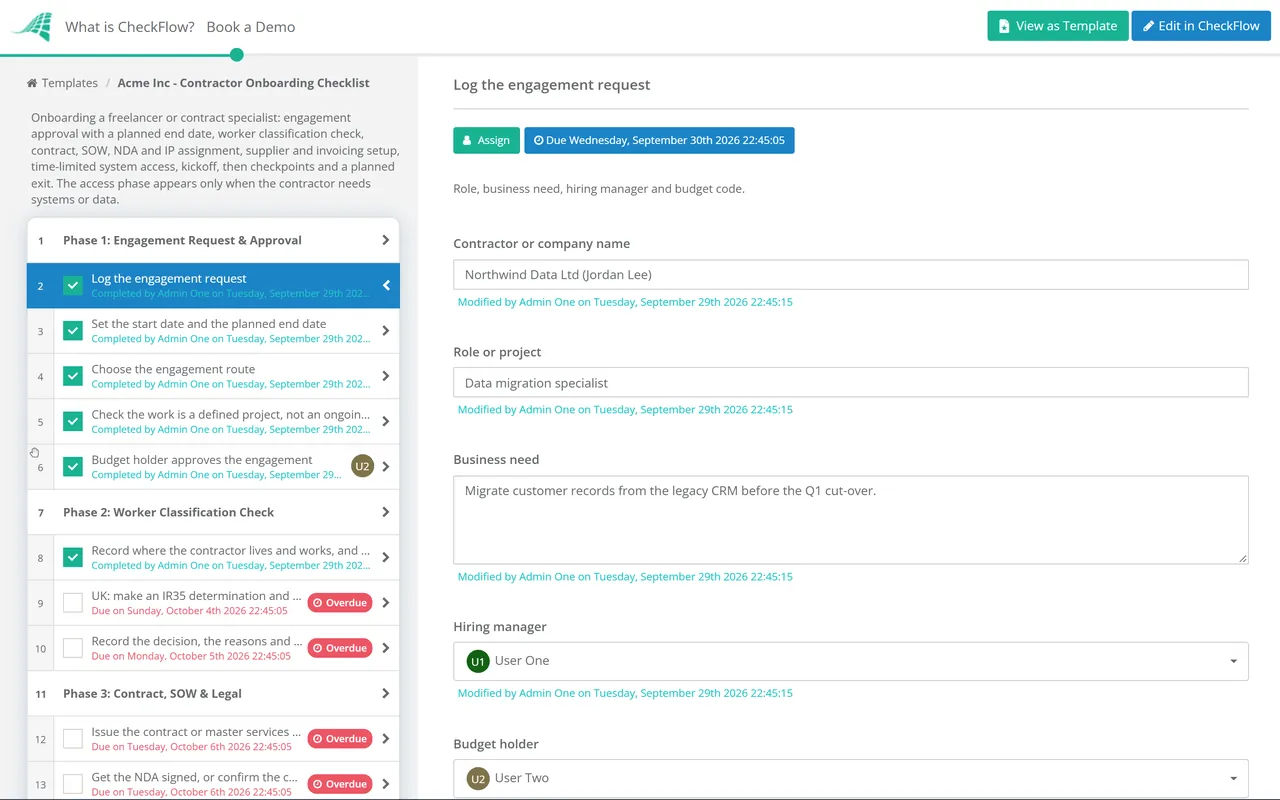Click the U2 avatar in Budget holder field
Viewport: 1280px width, 800px height.
tap(478, 778)
